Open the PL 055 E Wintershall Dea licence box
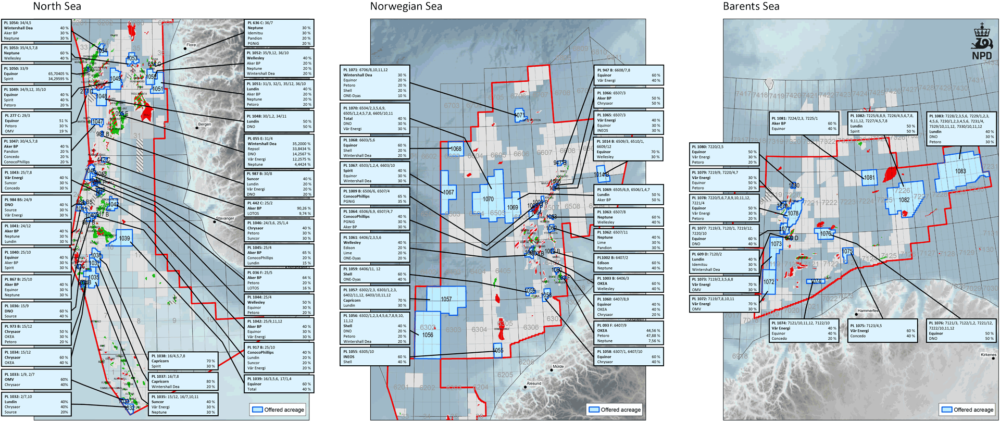This screenshot has width=1000, height=421. (280, 150)
